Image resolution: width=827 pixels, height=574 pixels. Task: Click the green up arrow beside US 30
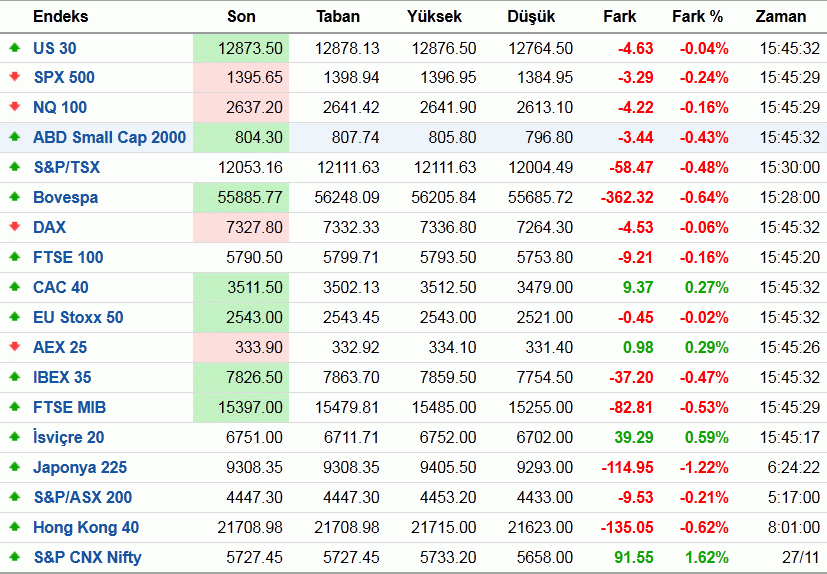click(x=15, y=47)
